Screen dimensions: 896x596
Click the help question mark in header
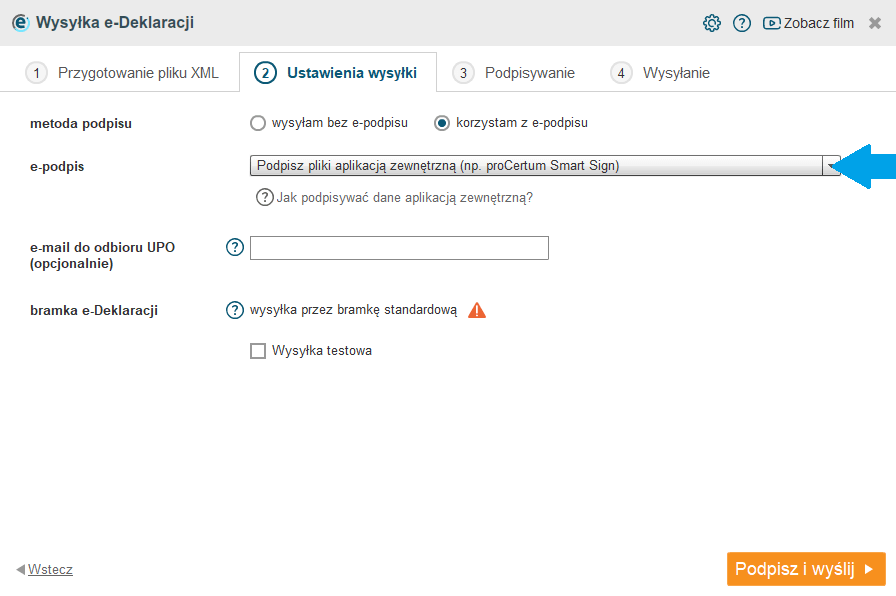(x=742, y=23)
